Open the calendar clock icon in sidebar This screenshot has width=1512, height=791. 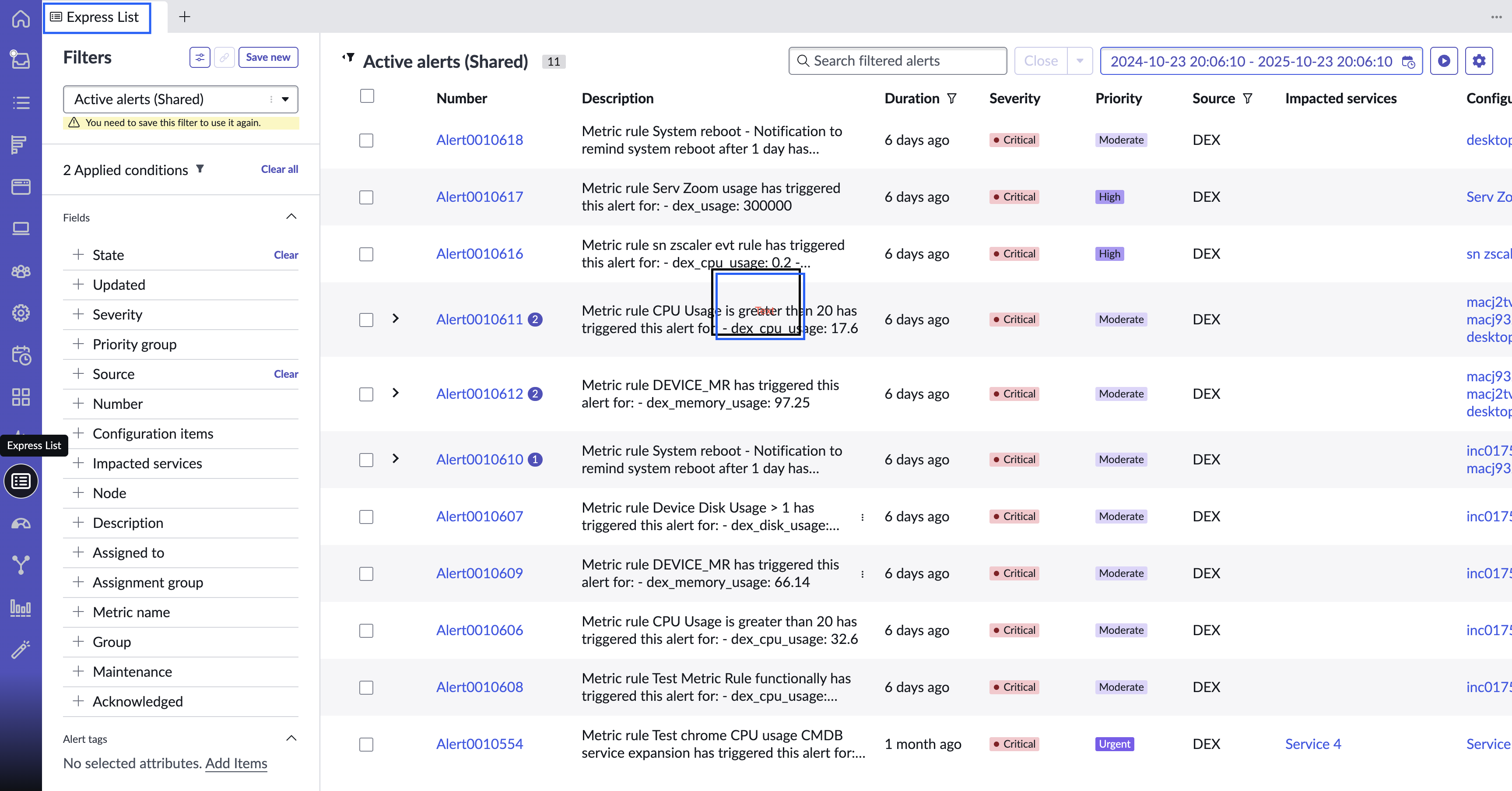click(x=21, y=355)
